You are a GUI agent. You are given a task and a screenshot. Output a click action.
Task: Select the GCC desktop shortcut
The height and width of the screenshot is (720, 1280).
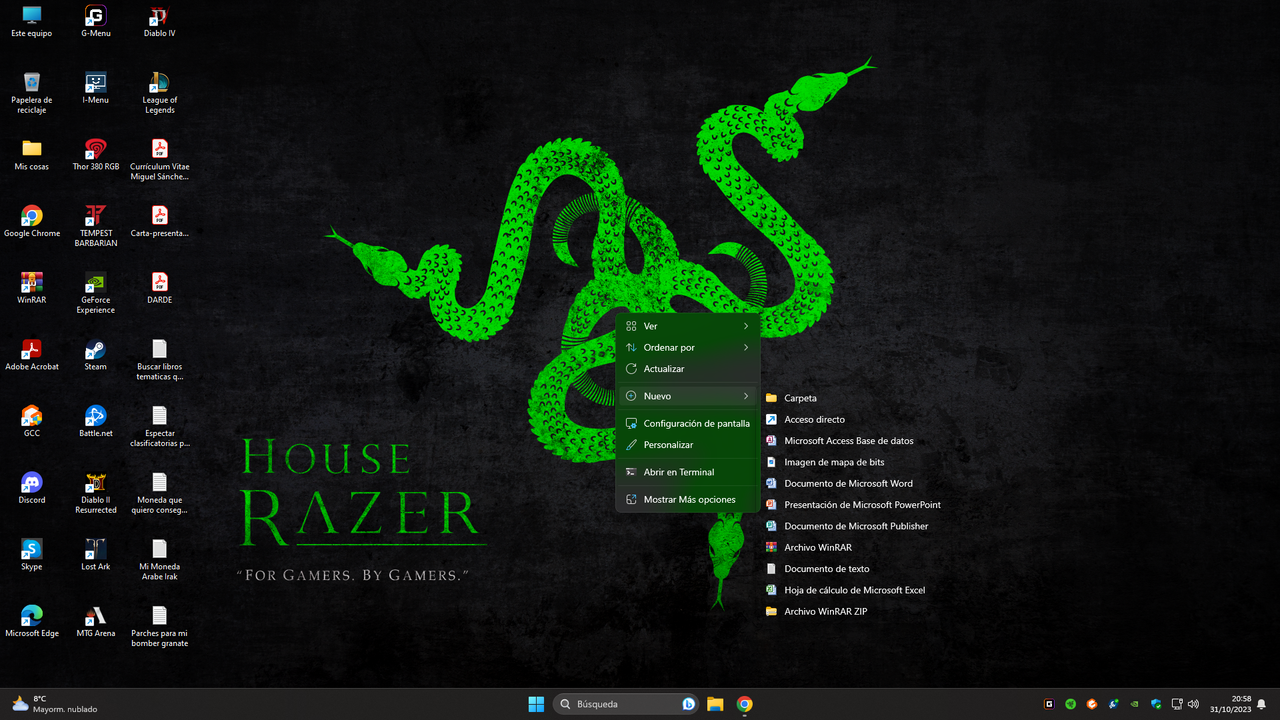[32, 421]
